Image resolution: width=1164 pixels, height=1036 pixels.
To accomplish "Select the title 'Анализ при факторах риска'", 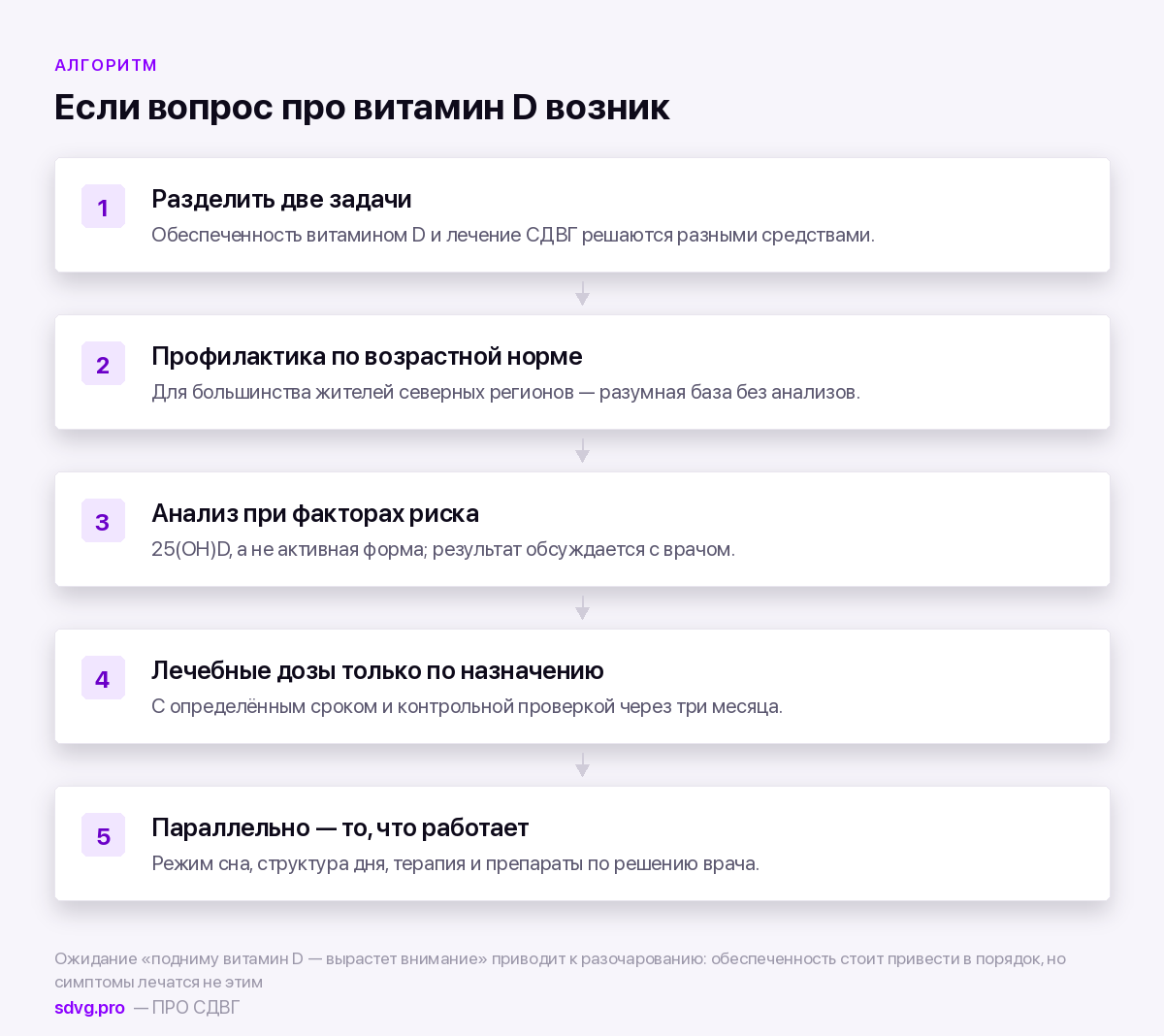I will (x=315, y=513).
